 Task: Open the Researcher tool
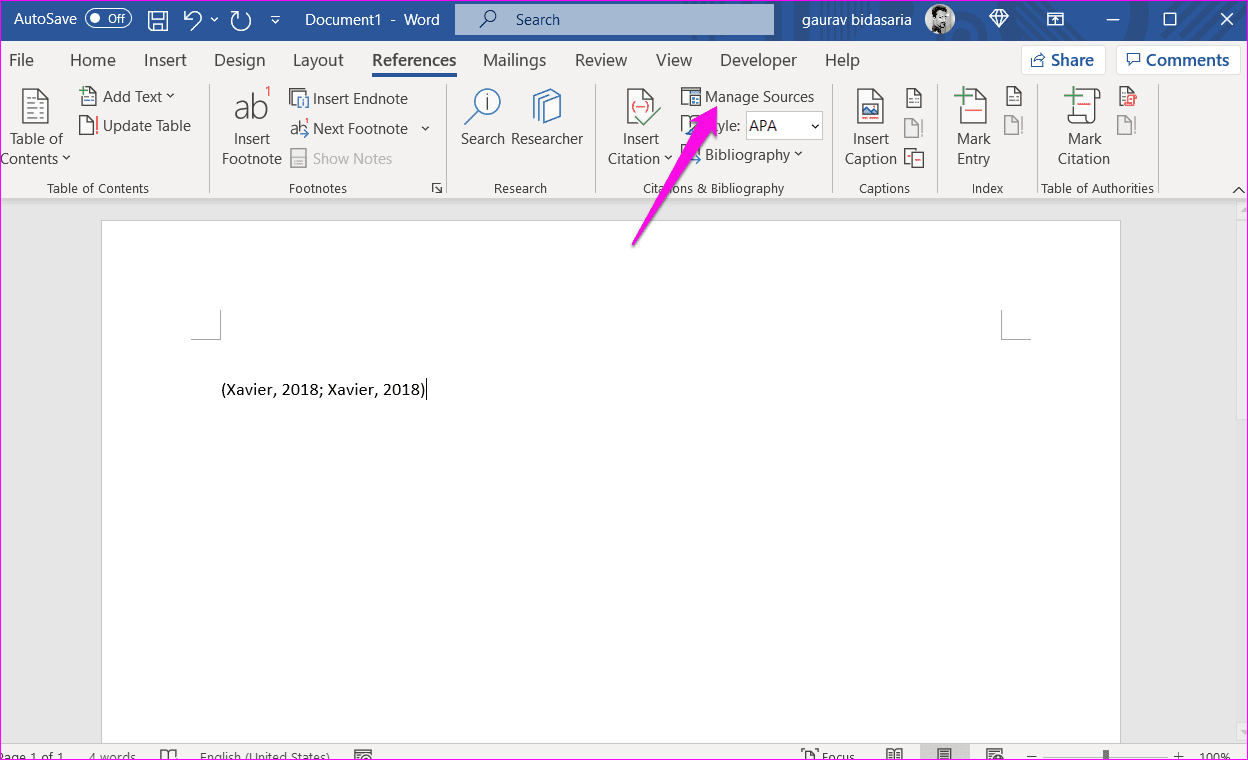(547, 119)
